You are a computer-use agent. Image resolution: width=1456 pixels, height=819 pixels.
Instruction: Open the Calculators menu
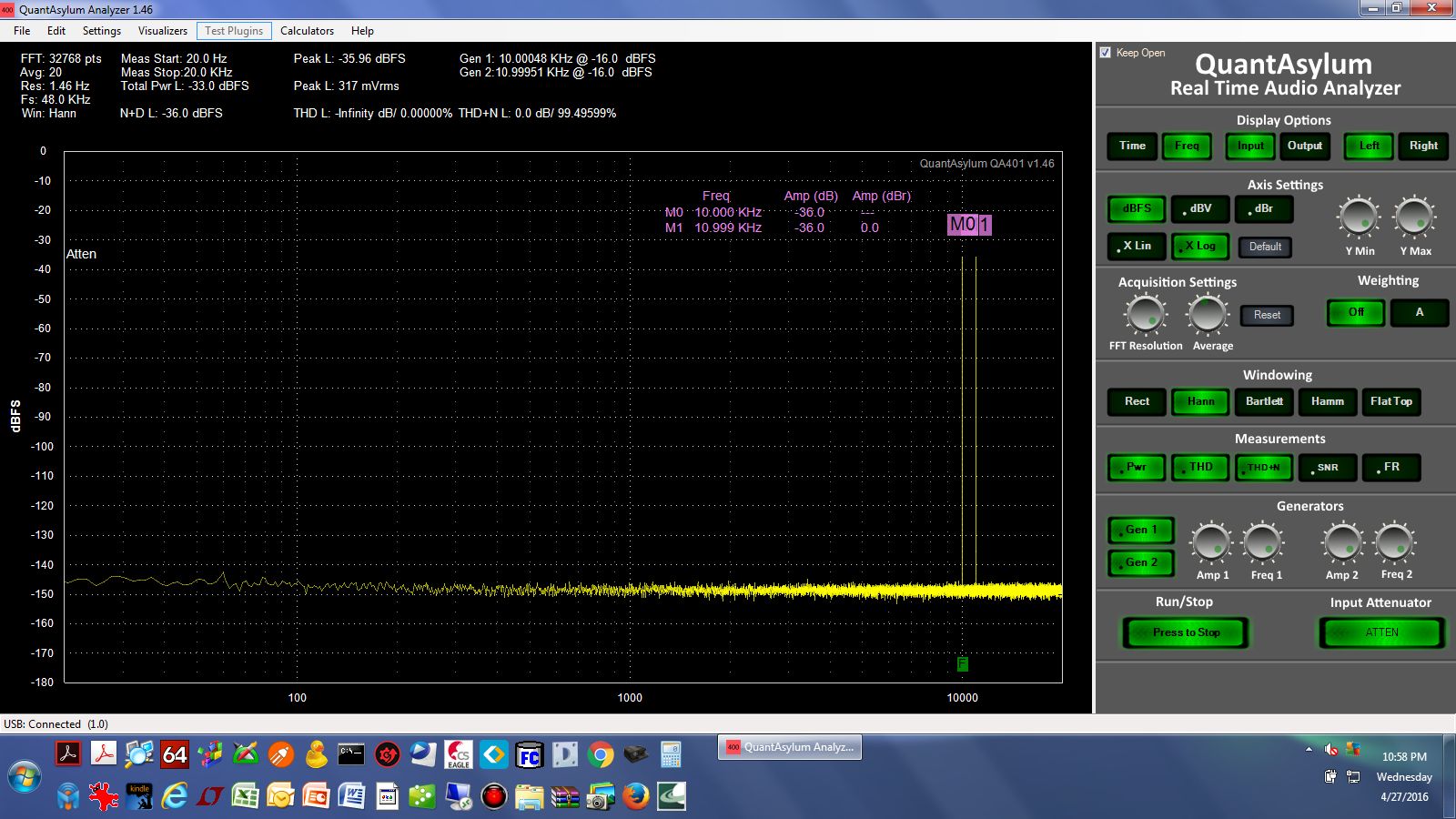click(307, 31)
